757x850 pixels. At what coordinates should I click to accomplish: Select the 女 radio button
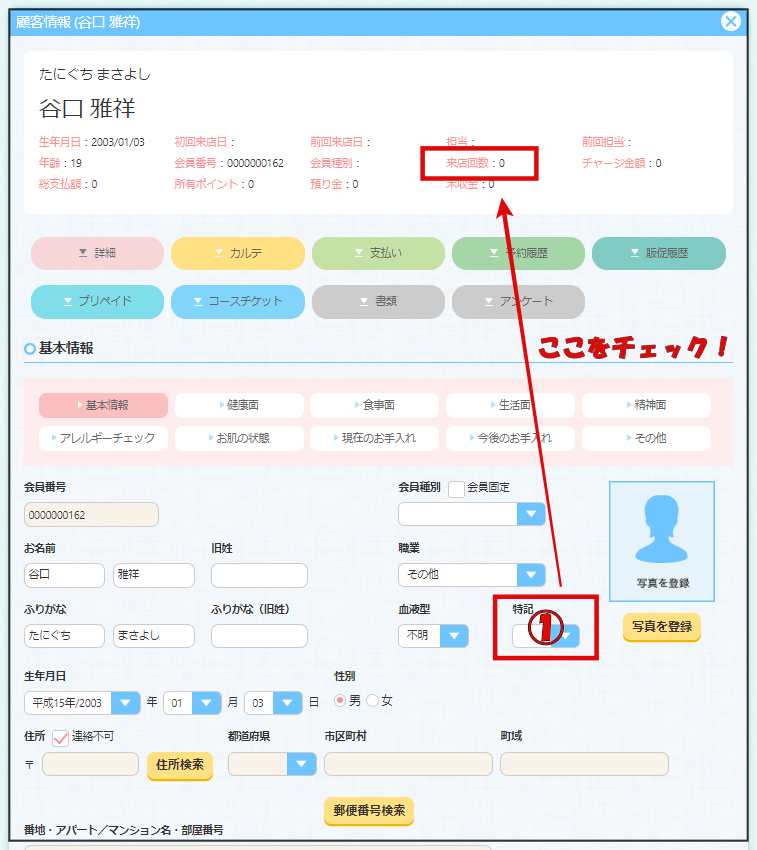tap(373, 701)
